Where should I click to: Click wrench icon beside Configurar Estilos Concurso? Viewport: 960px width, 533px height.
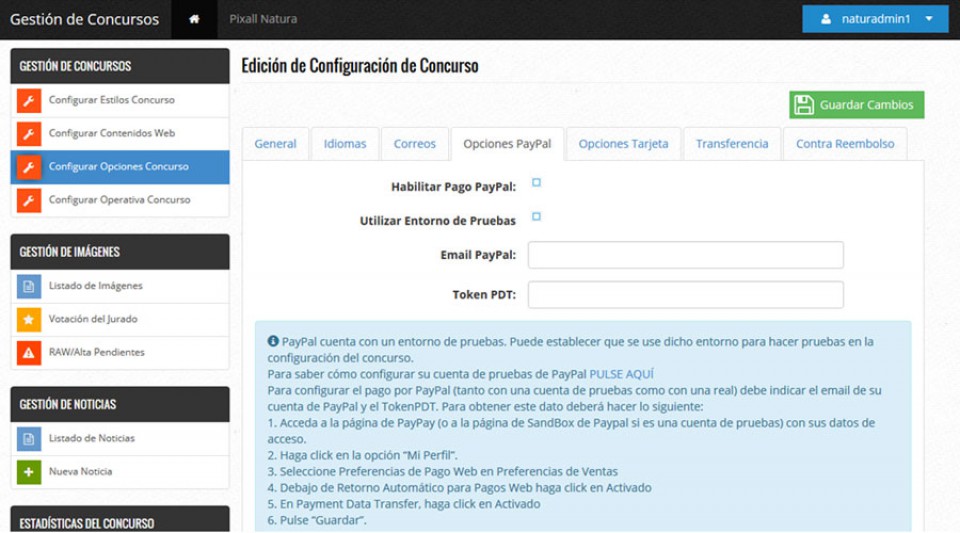[x=29, y=100]
